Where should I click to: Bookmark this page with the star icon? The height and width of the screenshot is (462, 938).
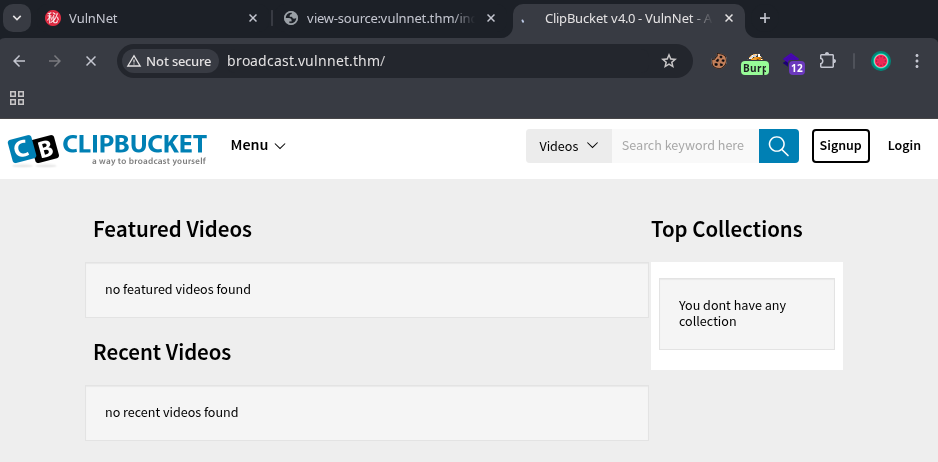click(x=669, y=61)
